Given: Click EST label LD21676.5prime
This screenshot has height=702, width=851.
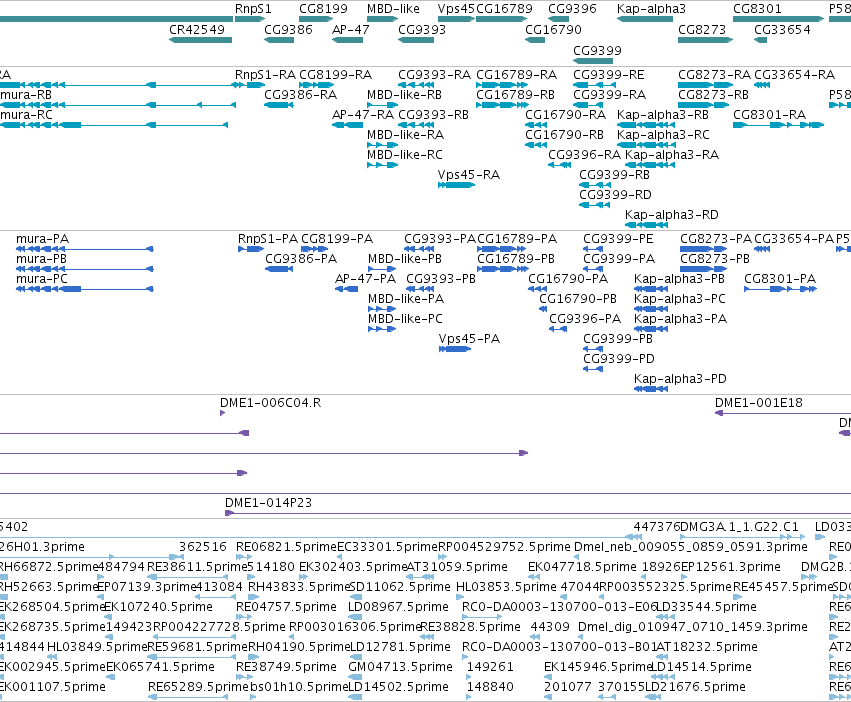Looking at the screenshot, I should tap(695, 687).
